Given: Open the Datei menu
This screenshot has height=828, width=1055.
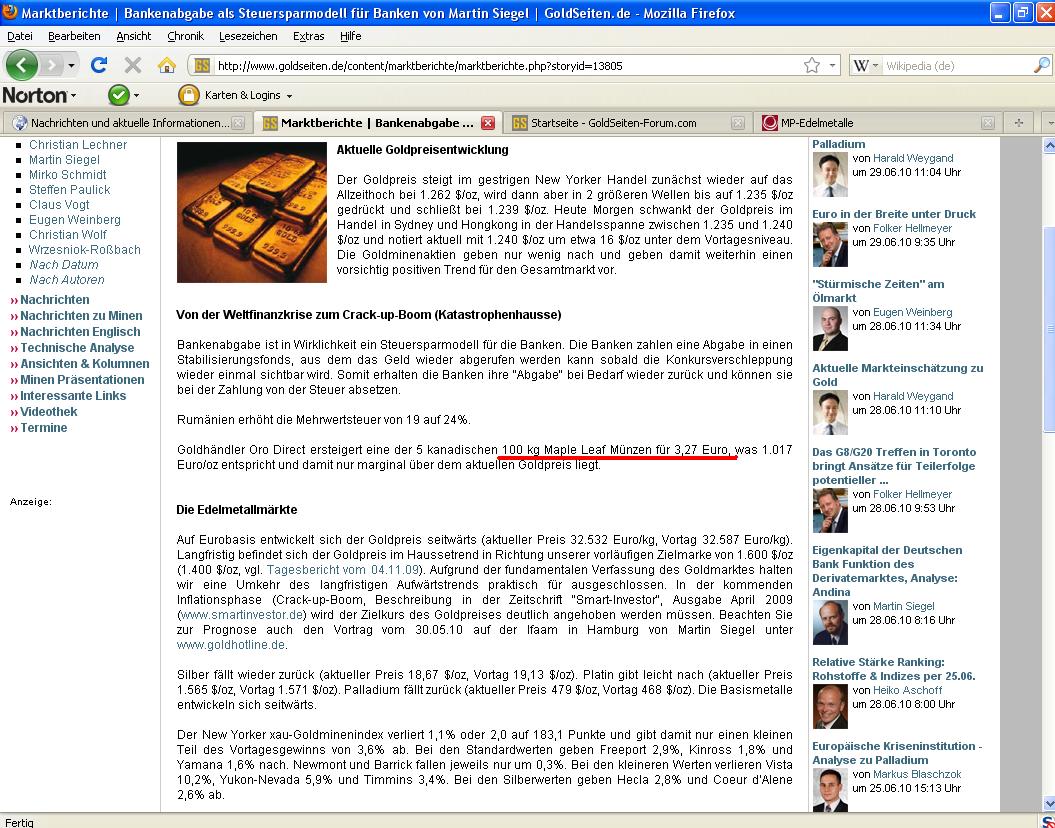Looking at the screenshot, I should (x=20, y=36).
